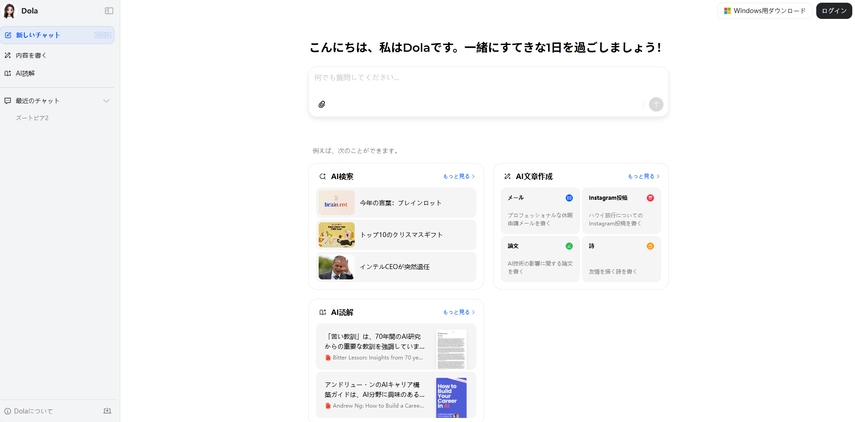This screenshot has height=422, width=855.
Task: Open トップ10のクリスマスギフト suggestion
Action: point(396,235)
